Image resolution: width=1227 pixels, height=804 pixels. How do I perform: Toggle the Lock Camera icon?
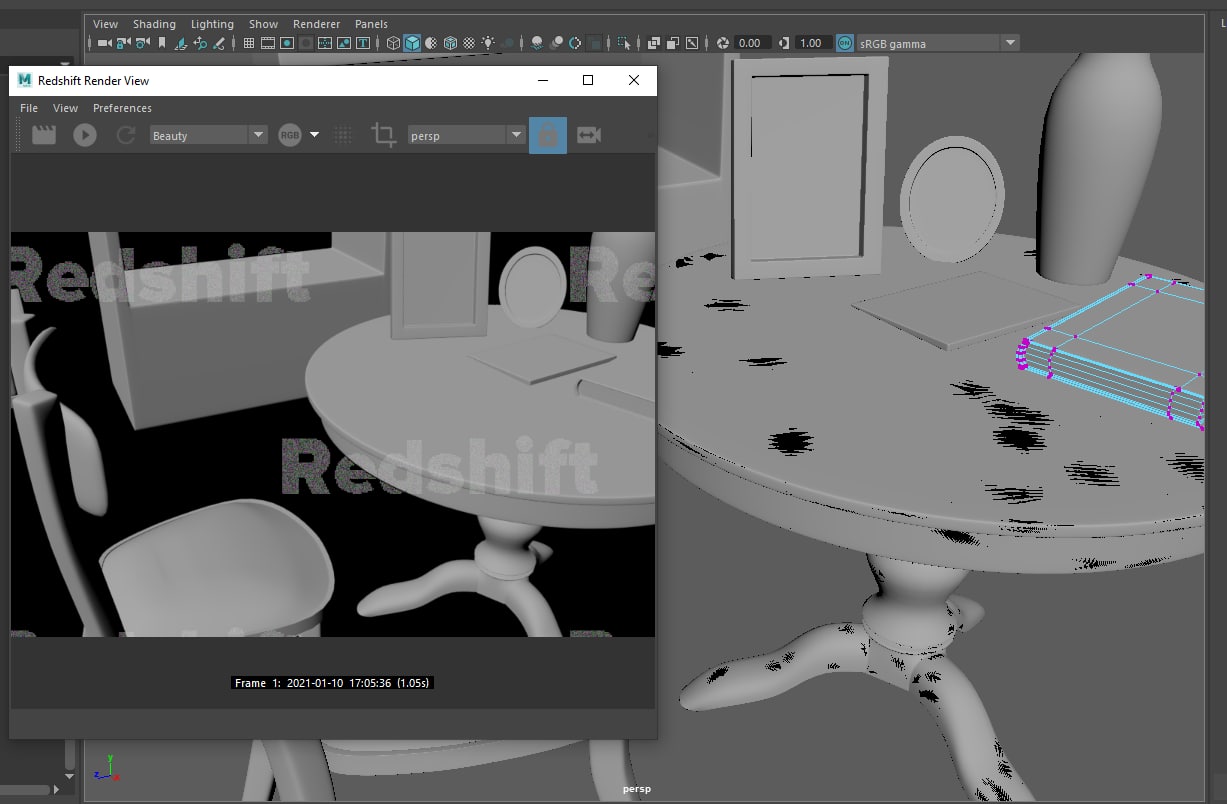tap(123, 43)
